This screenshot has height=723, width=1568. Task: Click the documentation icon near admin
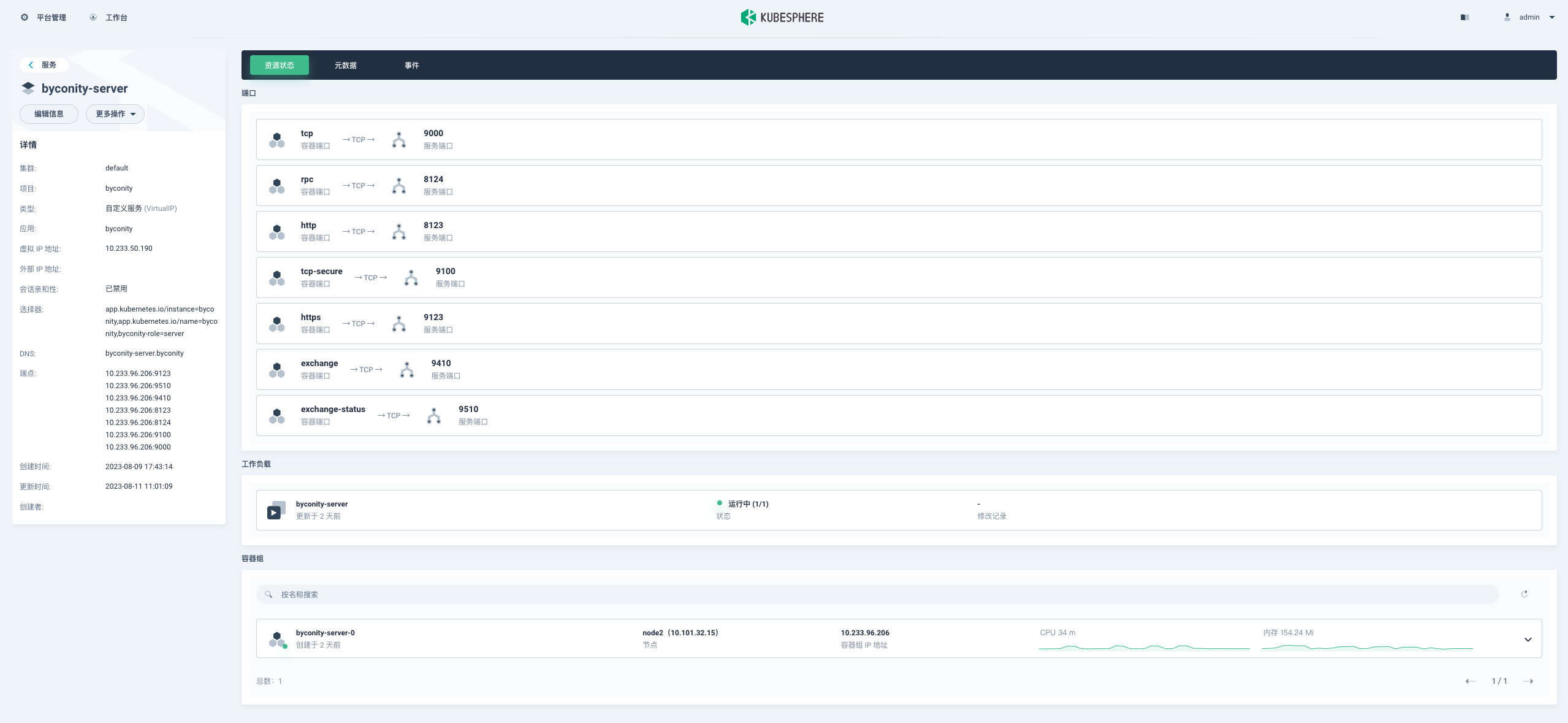[x=1464, y=17]
